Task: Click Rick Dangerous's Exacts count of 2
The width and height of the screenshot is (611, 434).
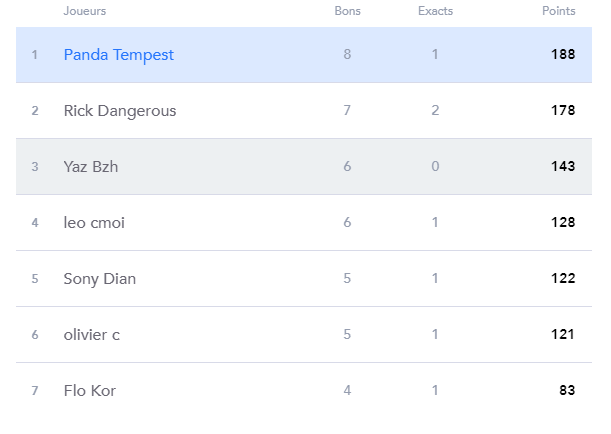Action: pos(435,111)
